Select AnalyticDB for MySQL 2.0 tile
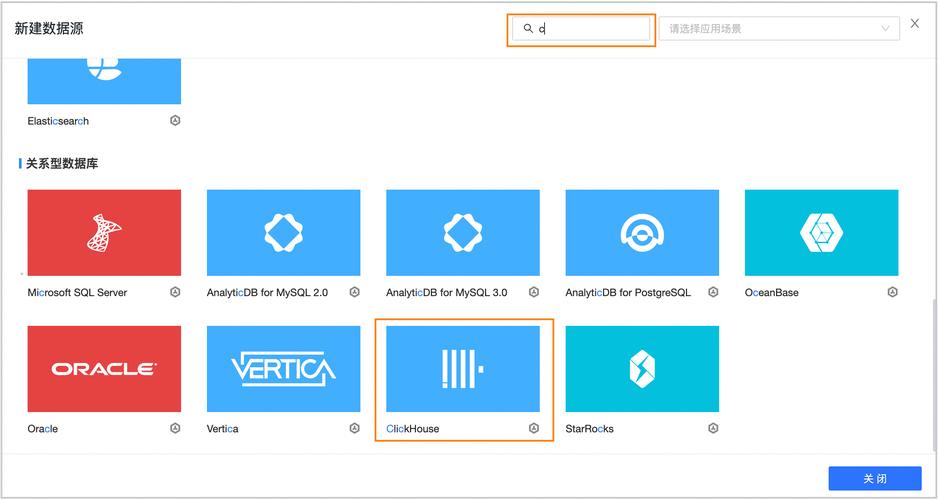The width and height of the screenshot is (939, 500). click(x=283, y=232)
